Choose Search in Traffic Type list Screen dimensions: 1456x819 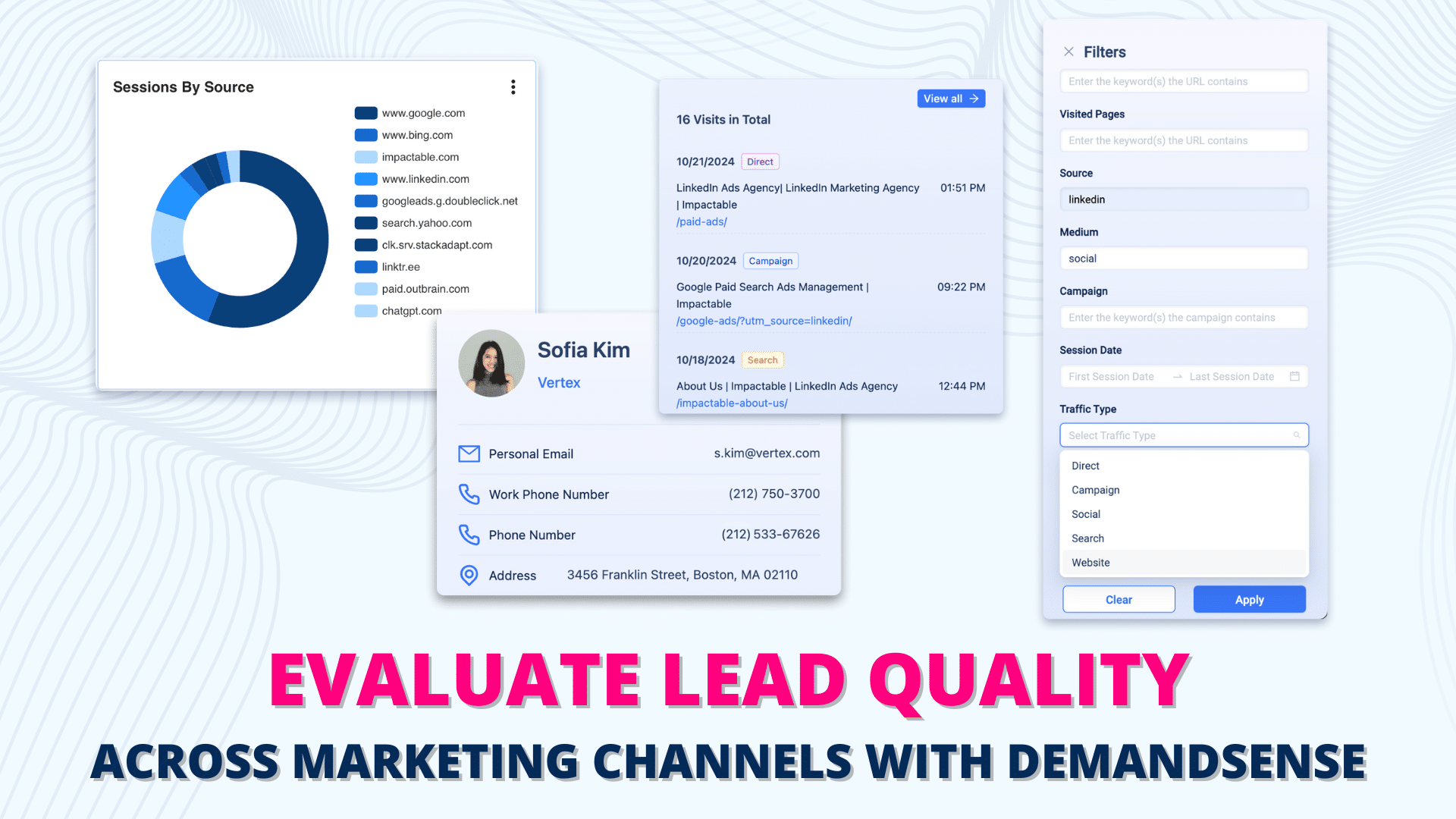[1184, 538]
